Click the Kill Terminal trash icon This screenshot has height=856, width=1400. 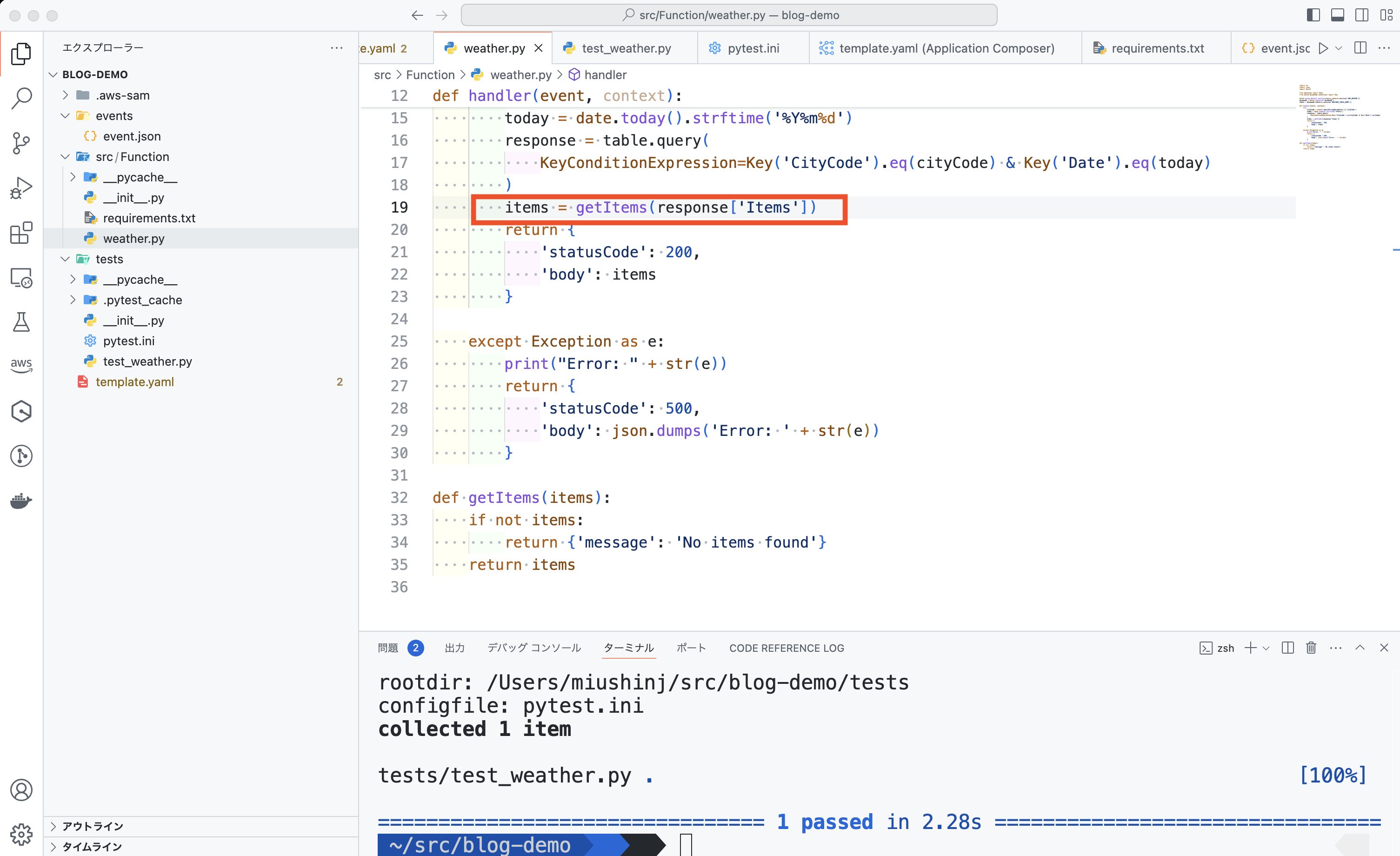click(x=1311, y=648)
